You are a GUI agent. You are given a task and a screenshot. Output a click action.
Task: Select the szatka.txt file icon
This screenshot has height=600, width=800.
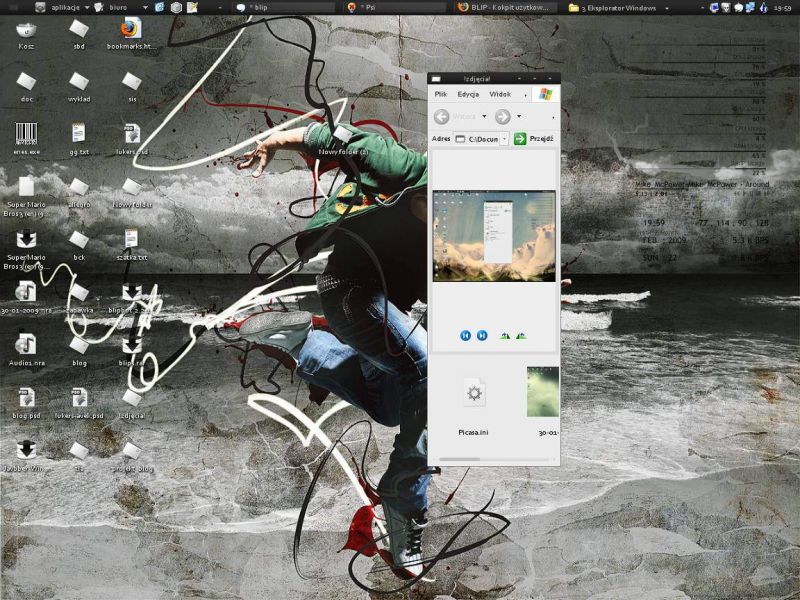pos(131,239)
